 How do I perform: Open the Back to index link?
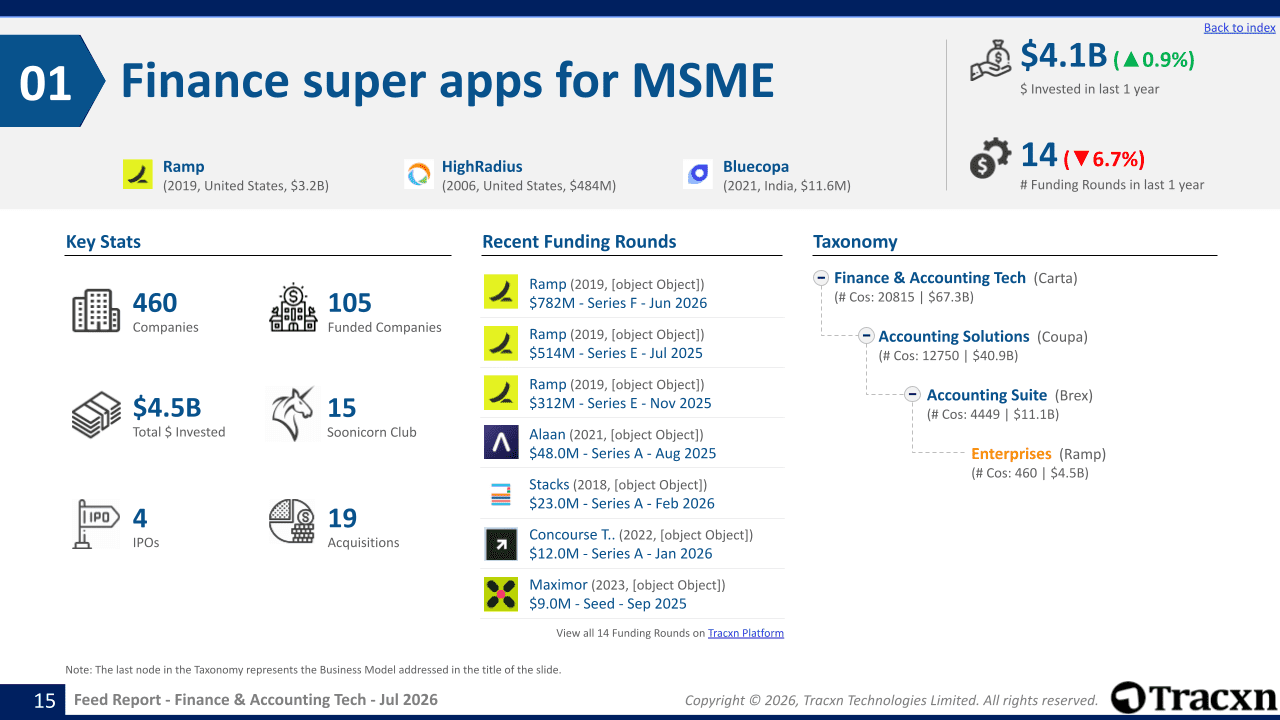click(x=1240, y=28)
